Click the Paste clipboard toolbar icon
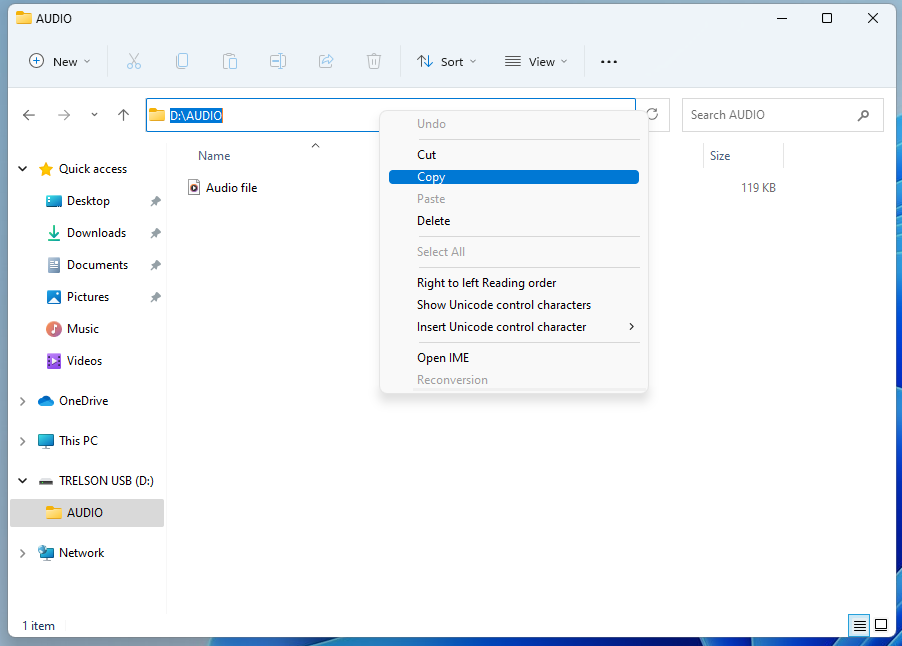This screenshot has height=646, width=902. click(230, 61)
